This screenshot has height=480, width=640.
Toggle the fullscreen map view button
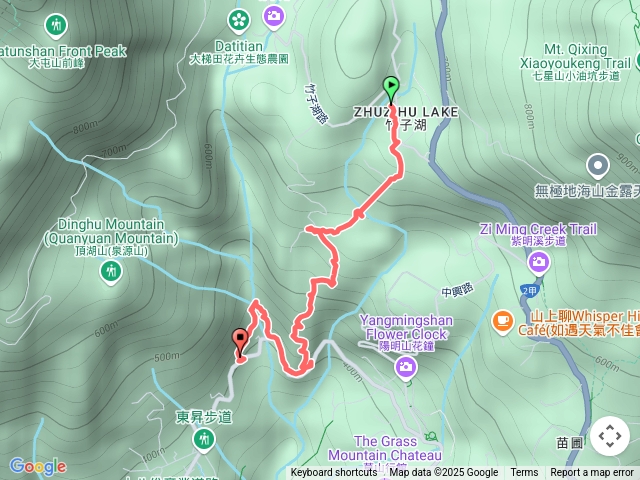tap(610, 436)
